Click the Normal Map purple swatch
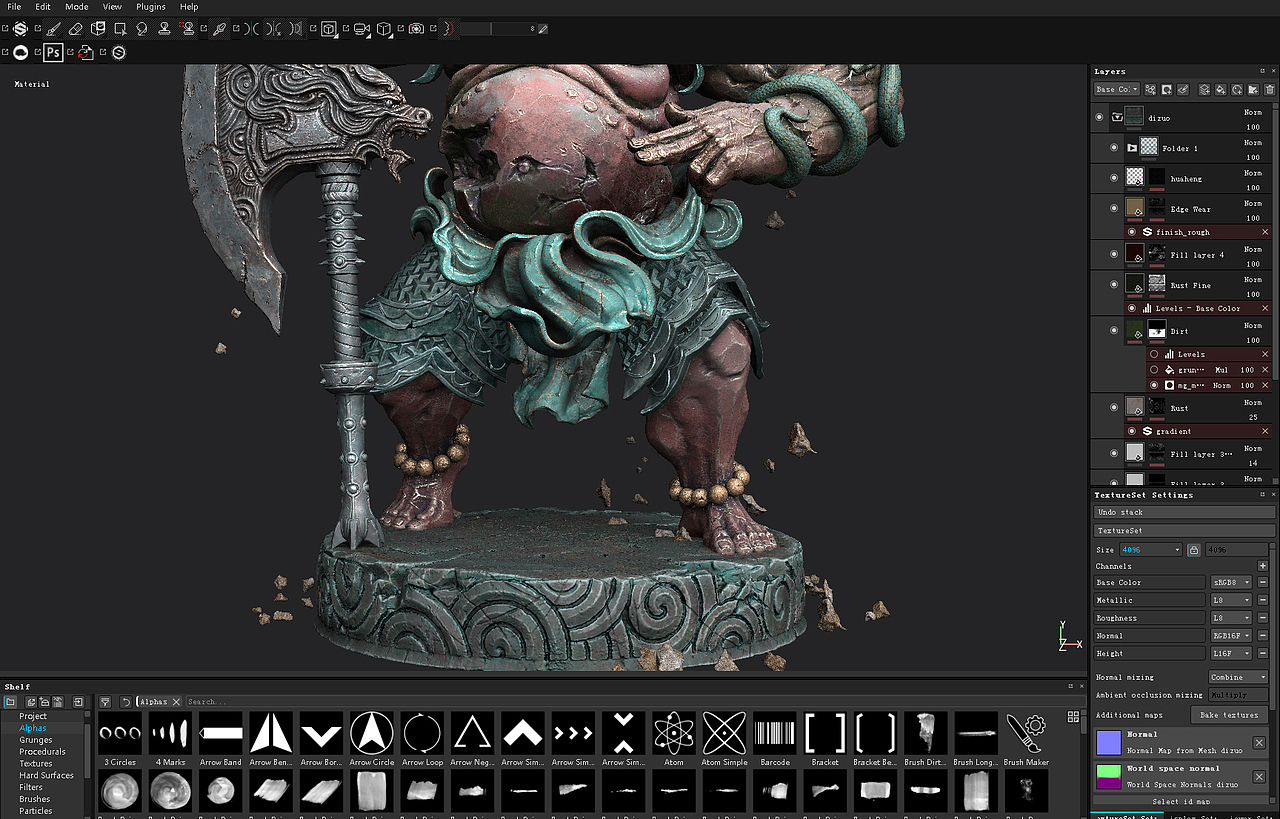The image size is (1280, 819). tap(1108, 743)
